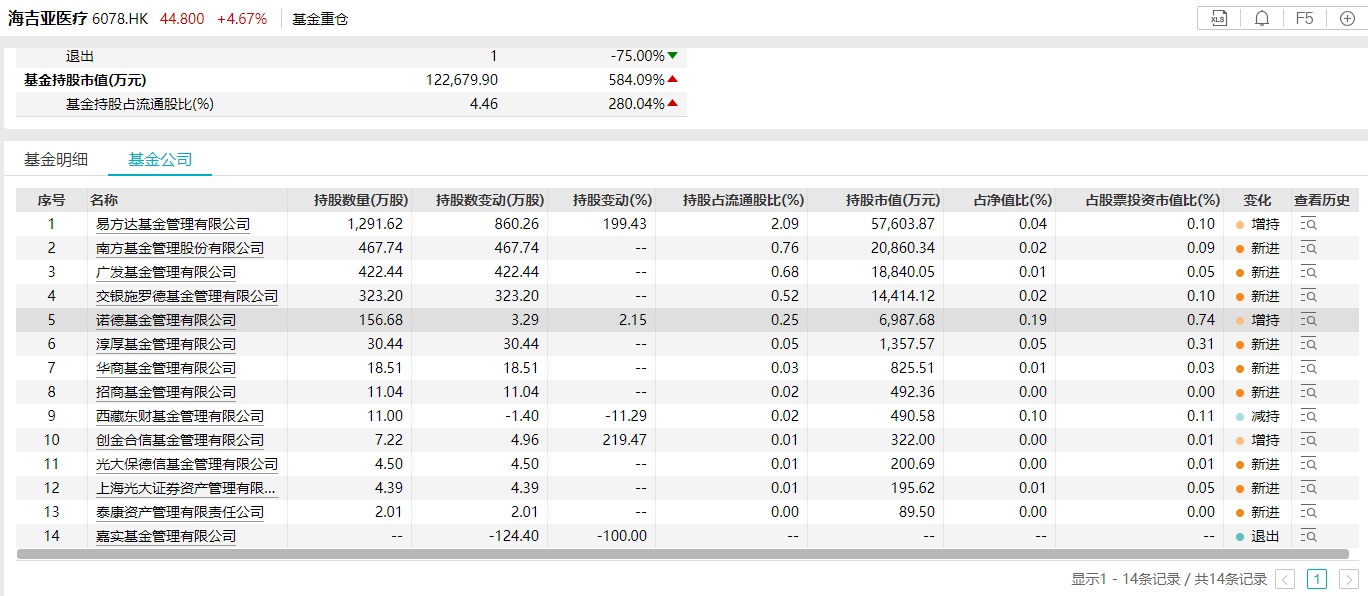Go to next page arrow

coord(1348,579)
